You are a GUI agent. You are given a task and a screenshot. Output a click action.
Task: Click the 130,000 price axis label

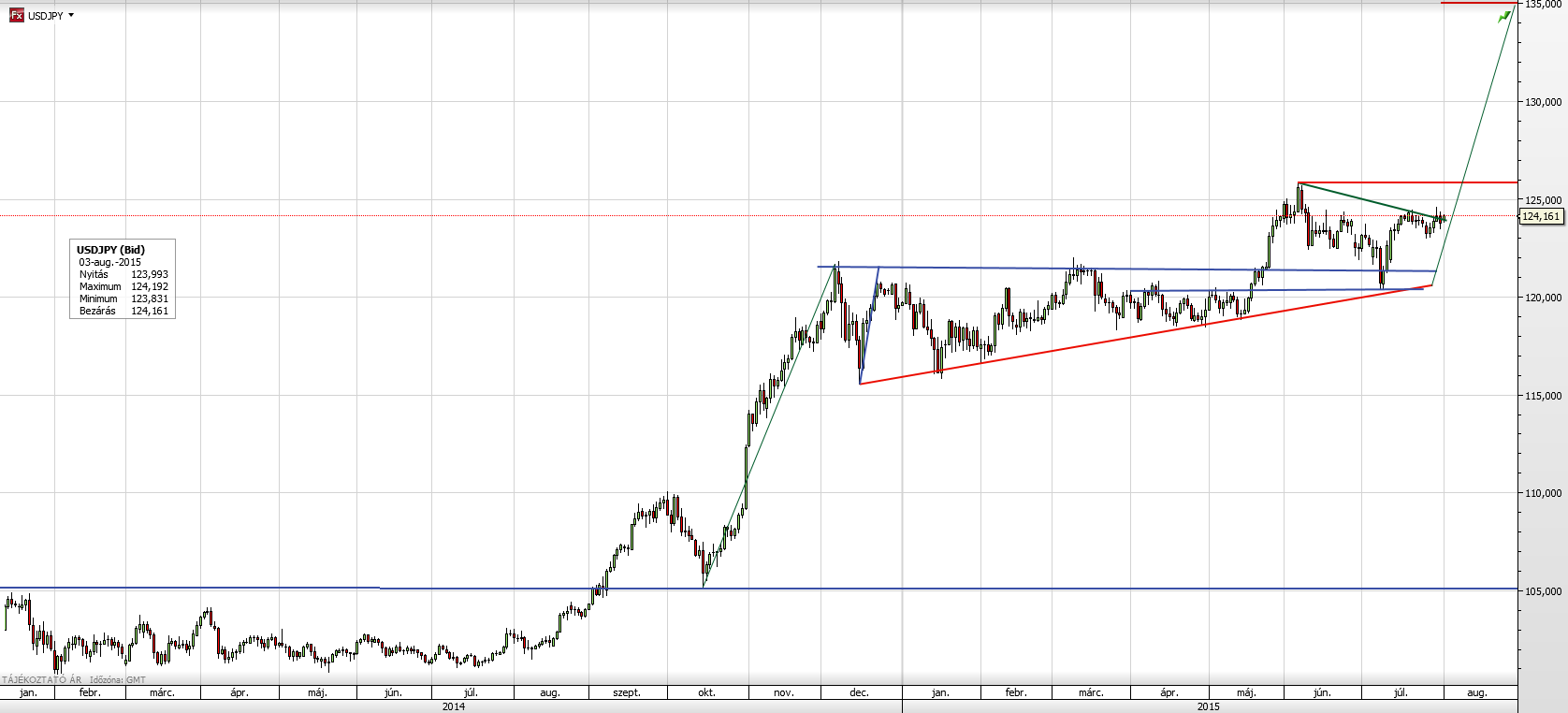click(1544, 102)
